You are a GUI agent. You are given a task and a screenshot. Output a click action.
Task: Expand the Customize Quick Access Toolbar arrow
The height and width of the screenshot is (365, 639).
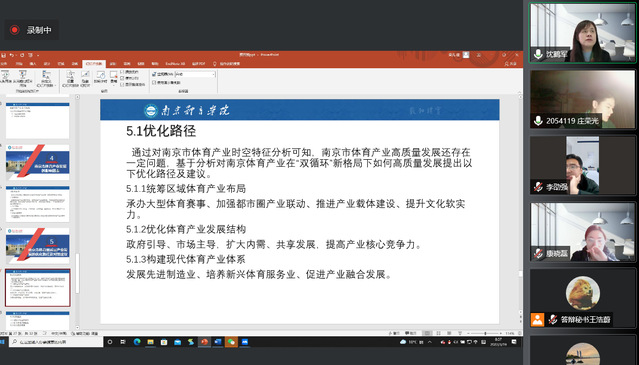click(38, 55)
